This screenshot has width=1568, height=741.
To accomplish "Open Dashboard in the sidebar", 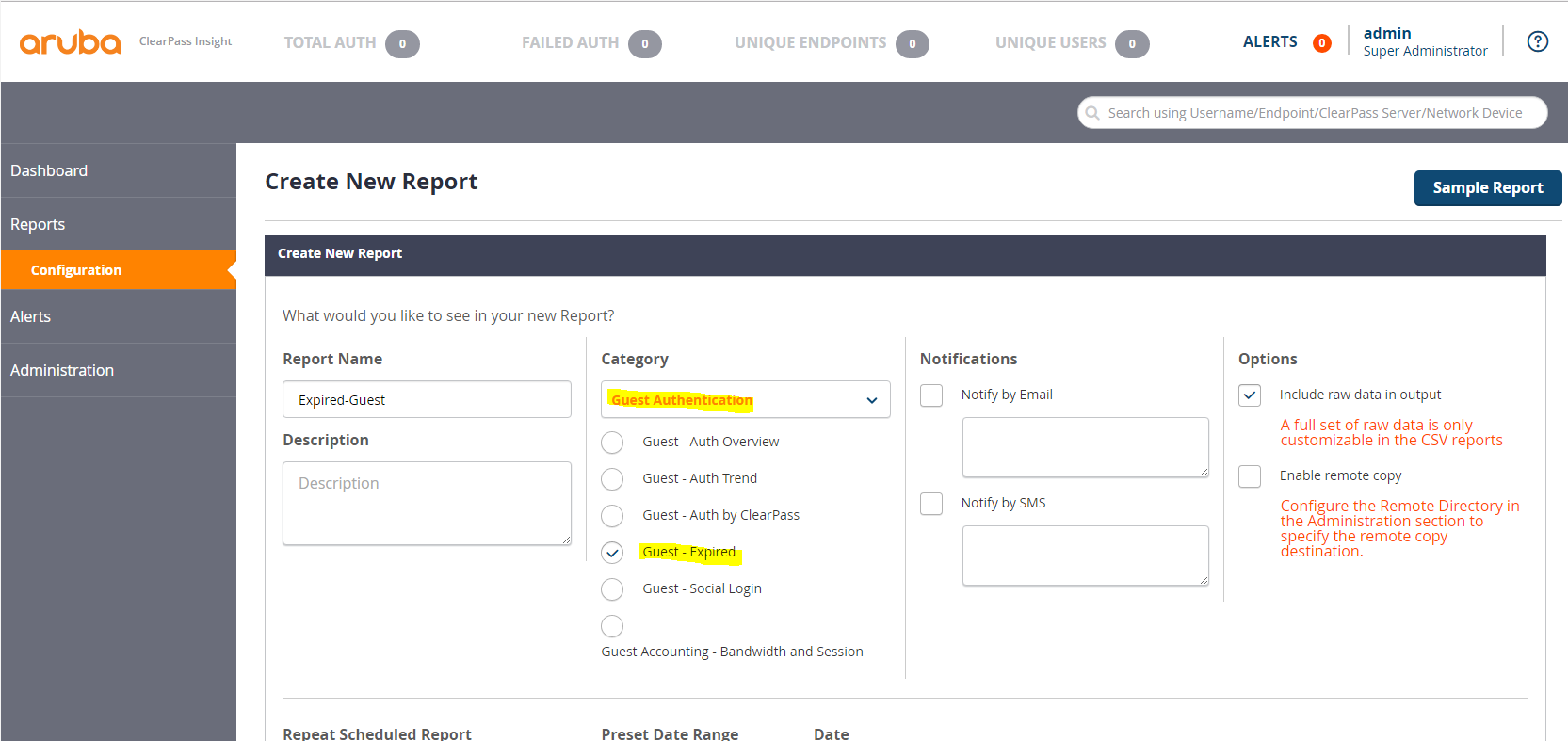I will coord(119,170).
